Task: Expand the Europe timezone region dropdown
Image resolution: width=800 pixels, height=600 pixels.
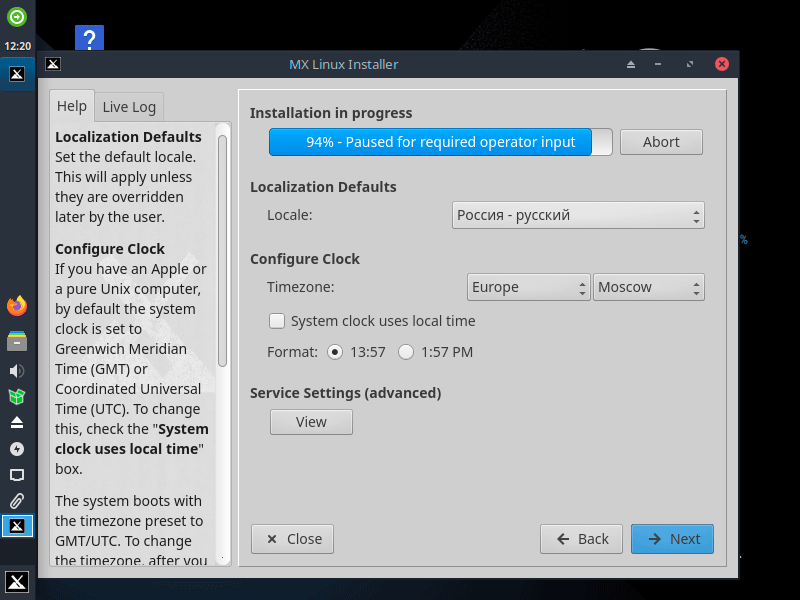Action: (x=529, y=287)
